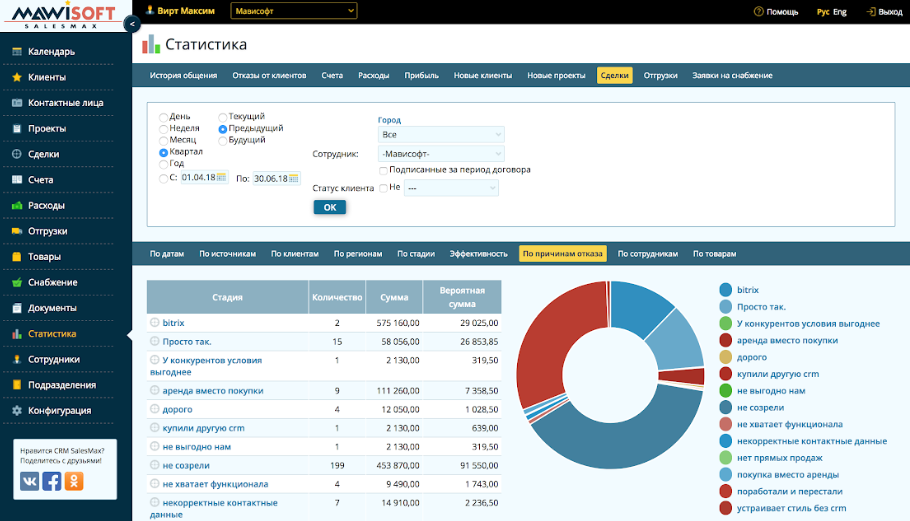Open the Employees (Сотрудники) icon
Image resolution: width=910 pixels, height=521 pixels.
pos(17,359)
